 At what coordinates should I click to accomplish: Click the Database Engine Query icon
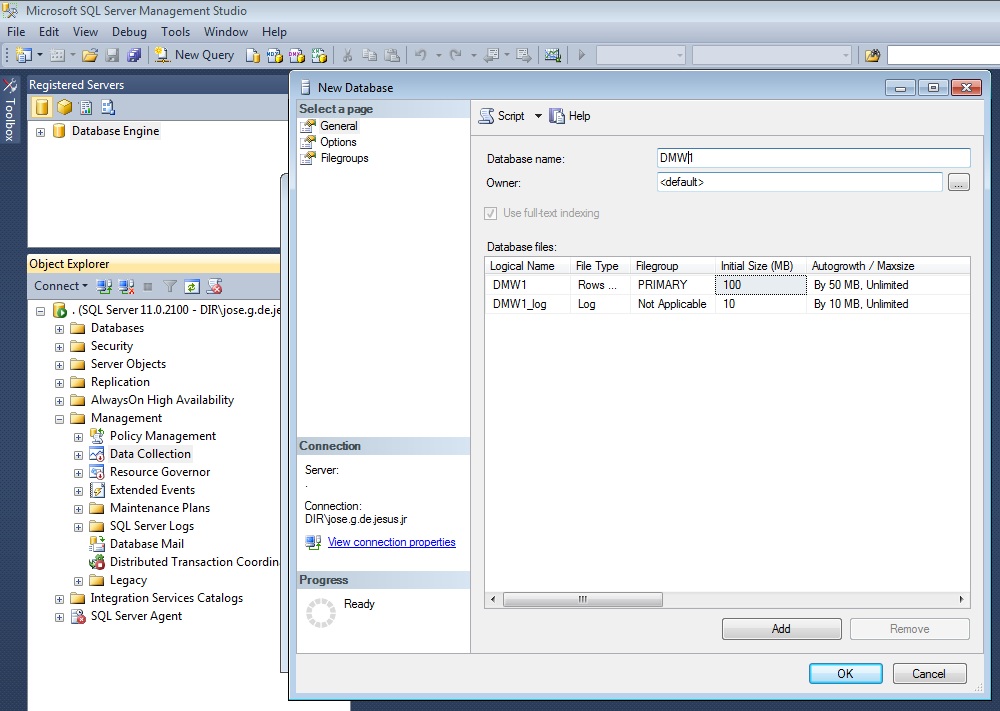click(253, 55)
